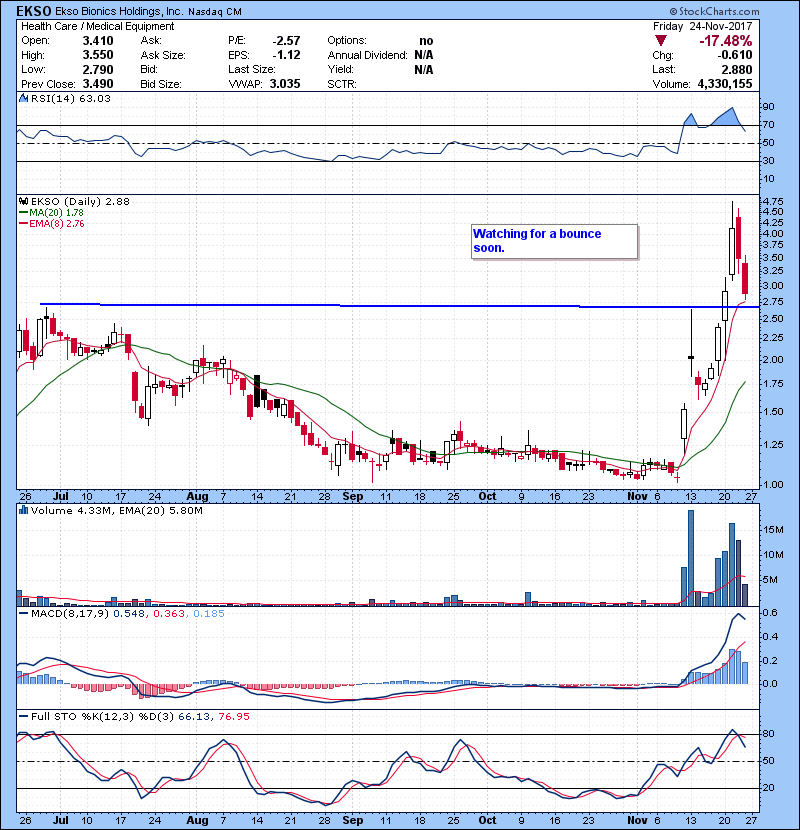Click the dash marker before the Full STO label
The image size is (800, 830).
coord(23,716)
